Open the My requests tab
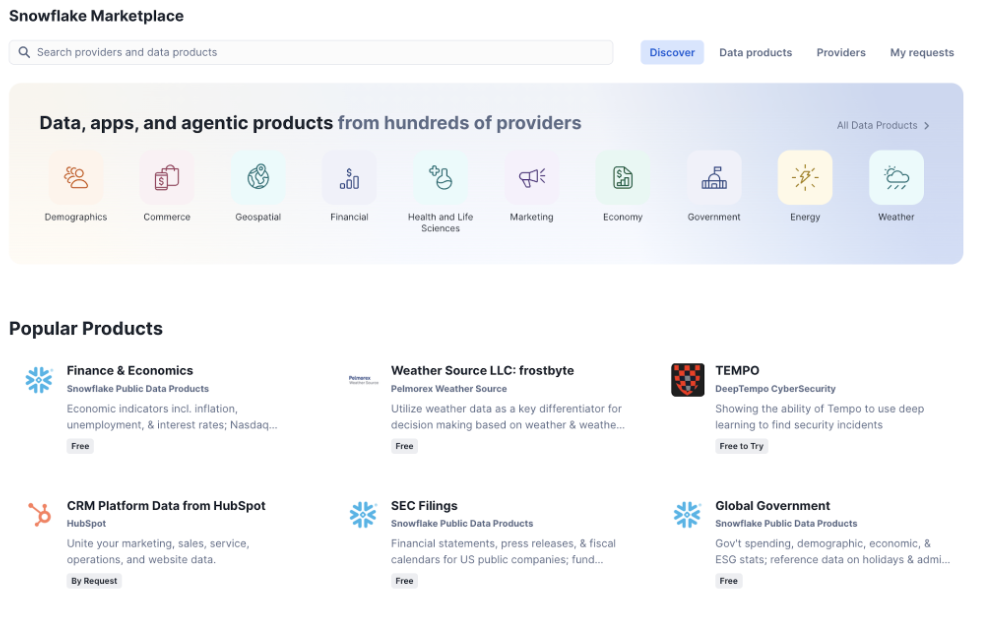986x622 pixels. (x=922, y=53)
